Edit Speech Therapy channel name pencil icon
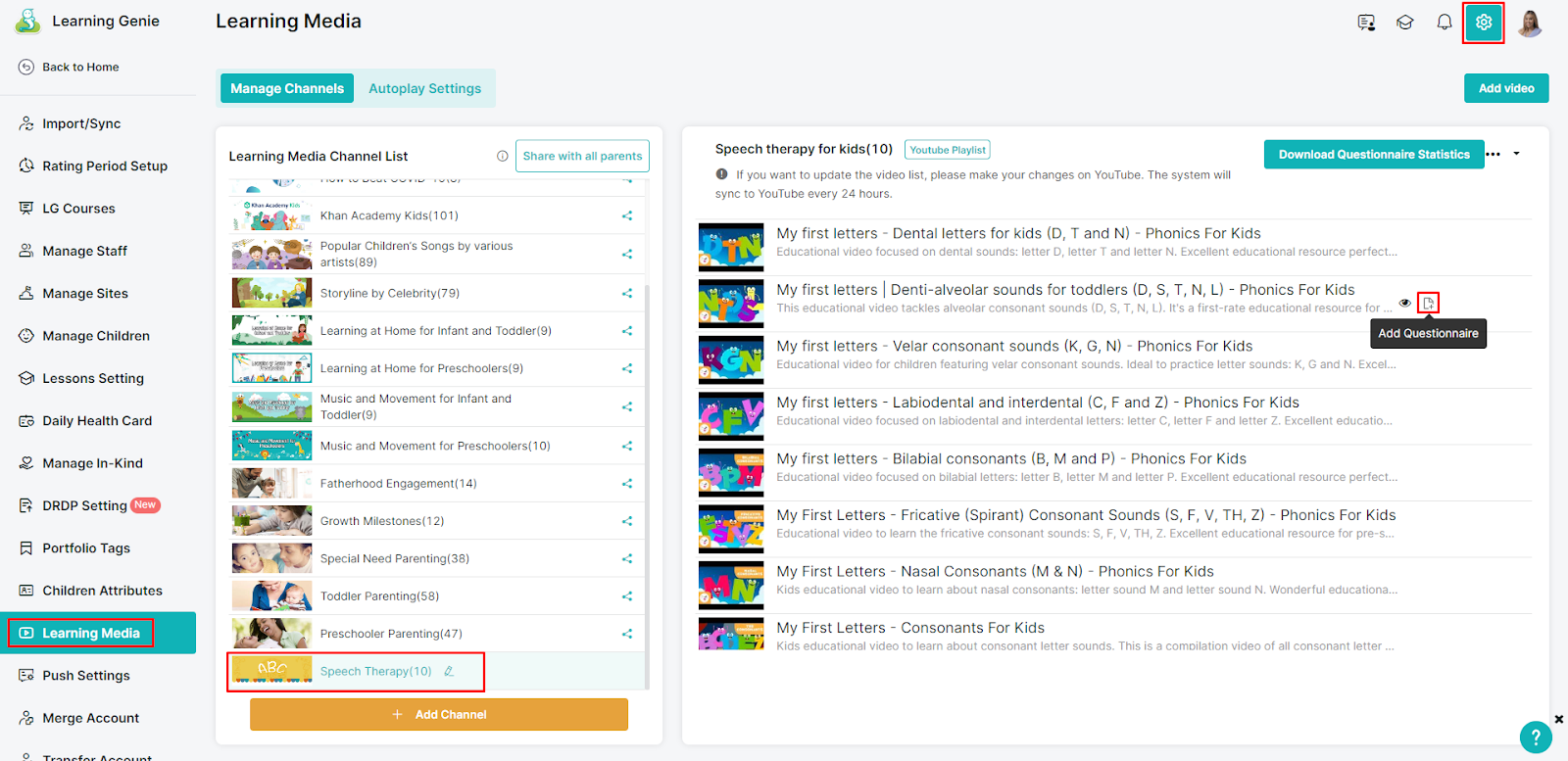The image size is (1568, 761). click(x=449, y=672)
